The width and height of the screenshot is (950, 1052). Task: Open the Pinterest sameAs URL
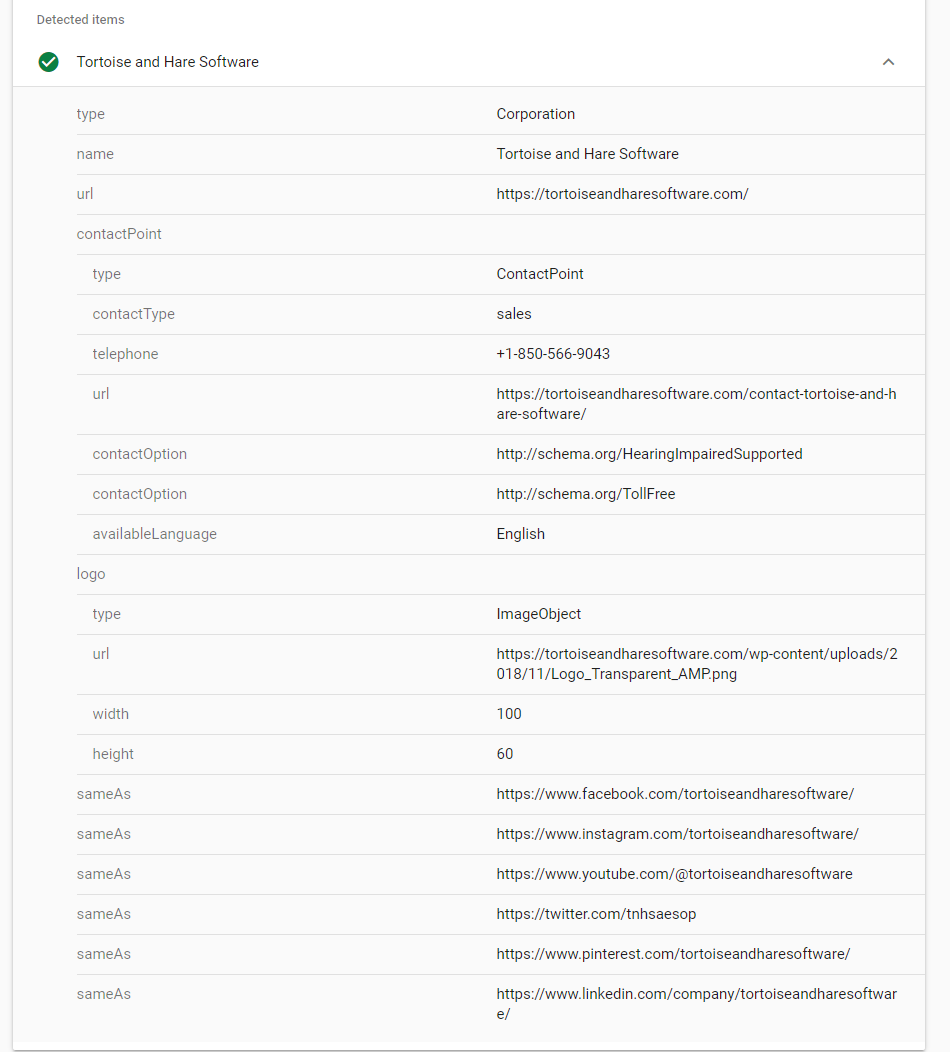coord(673,954)
